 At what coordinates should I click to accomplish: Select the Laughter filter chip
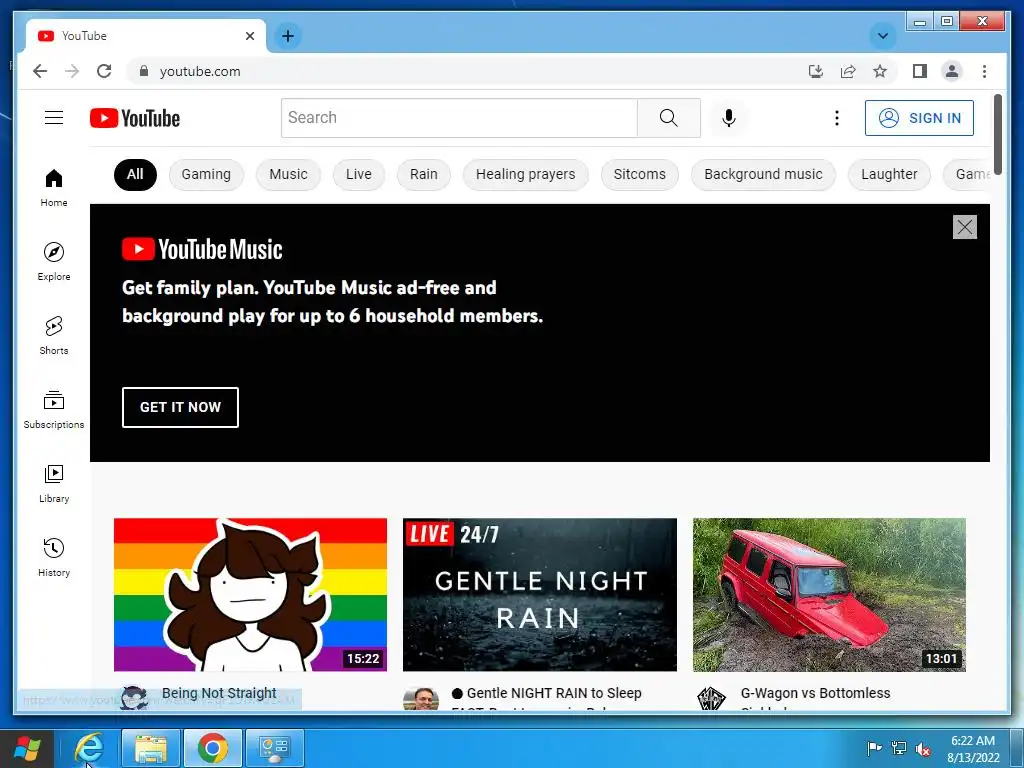point(889,174)
